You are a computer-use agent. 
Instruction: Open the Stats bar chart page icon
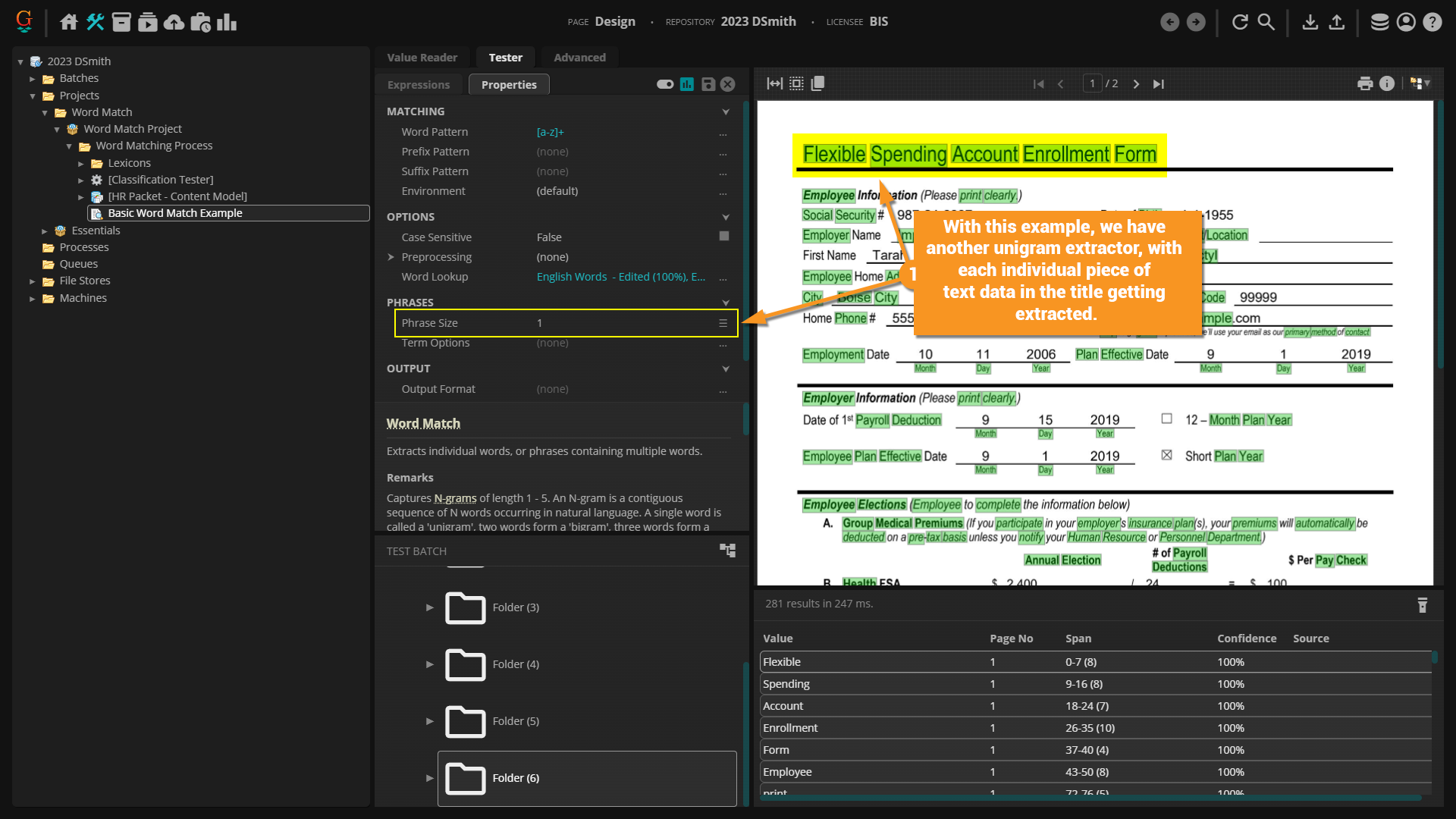click(x=226, y=22)
